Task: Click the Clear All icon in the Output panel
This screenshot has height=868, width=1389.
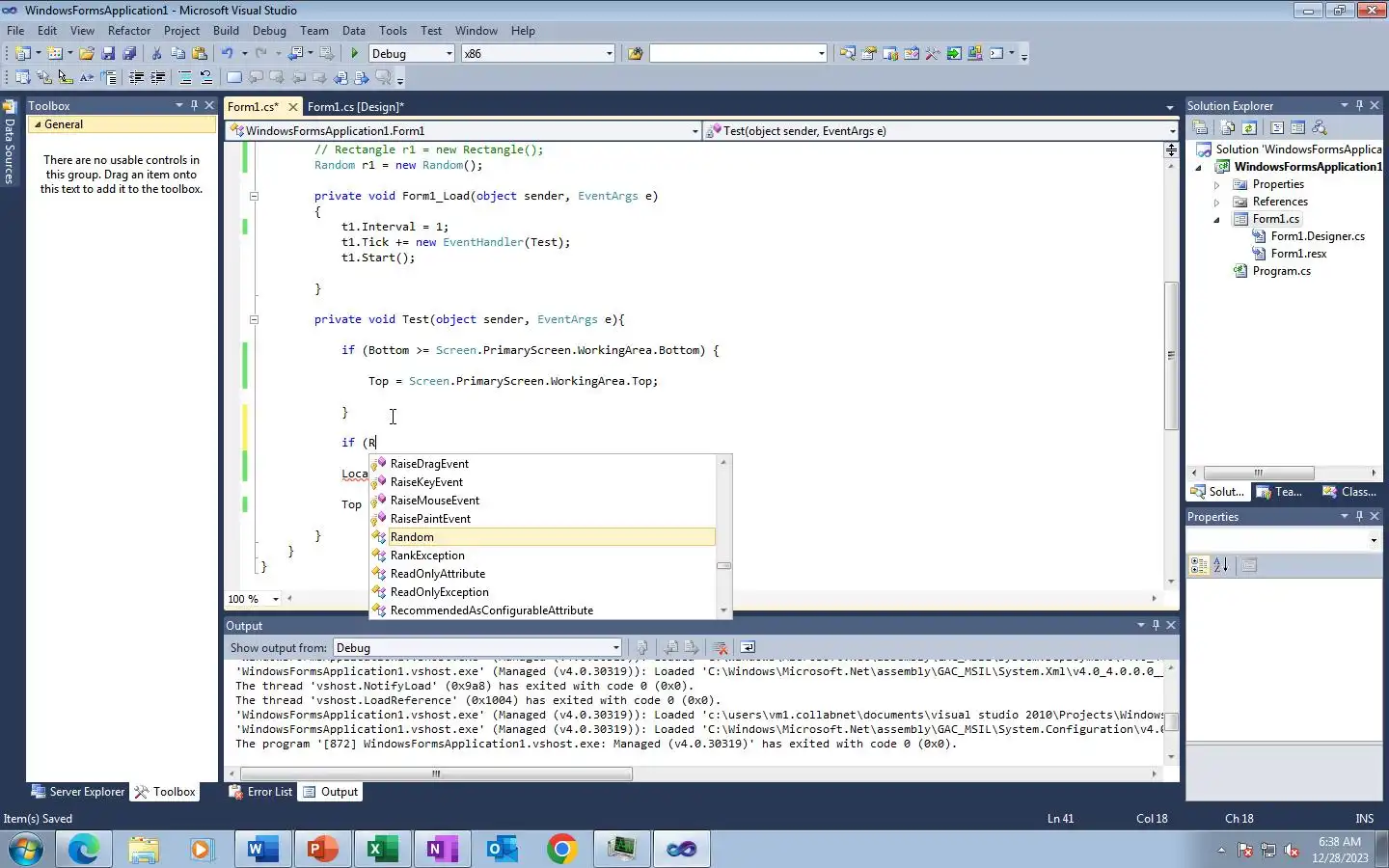Action: pos(720,648)
